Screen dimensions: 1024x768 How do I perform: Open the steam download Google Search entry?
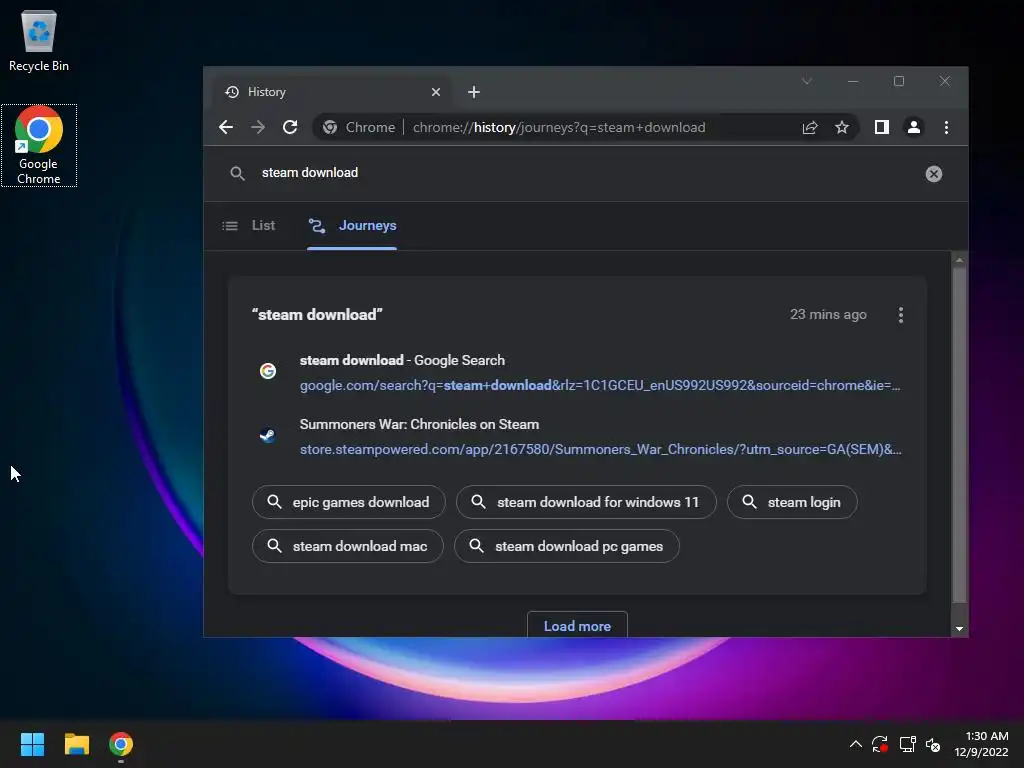[402, 360]
